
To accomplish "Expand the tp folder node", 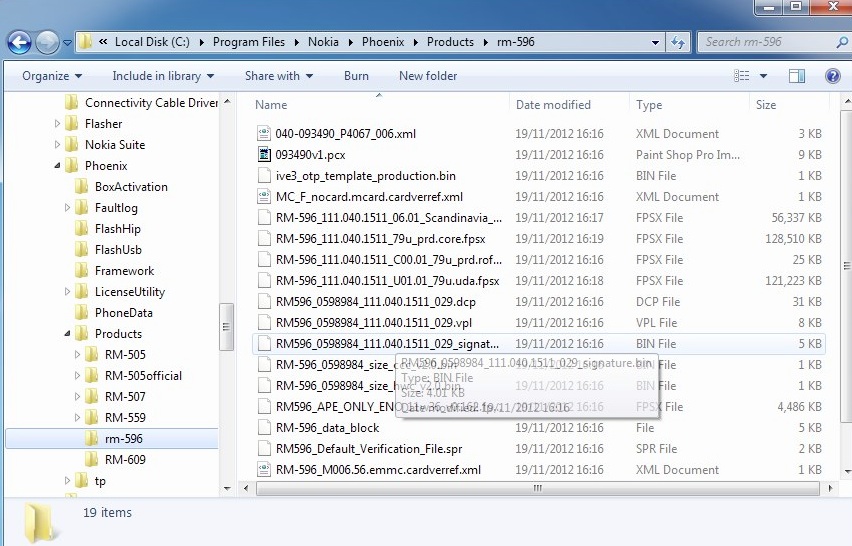I will (67, 481).
